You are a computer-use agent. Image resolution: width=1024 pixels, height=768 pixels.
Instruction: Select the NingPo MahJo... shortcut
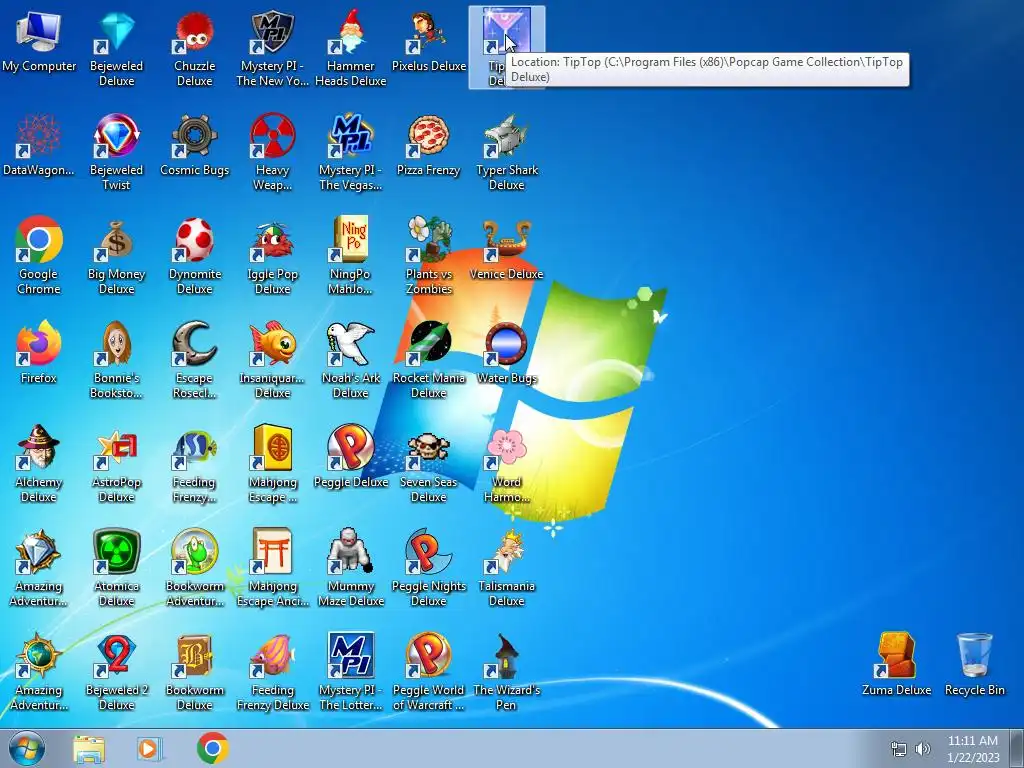point(351,257)
